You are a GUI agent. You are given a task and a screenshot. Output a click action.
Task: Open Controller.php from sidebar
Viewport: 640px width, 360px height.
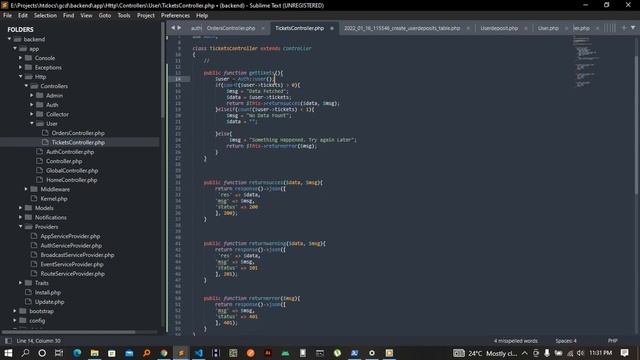click(64, 161)
